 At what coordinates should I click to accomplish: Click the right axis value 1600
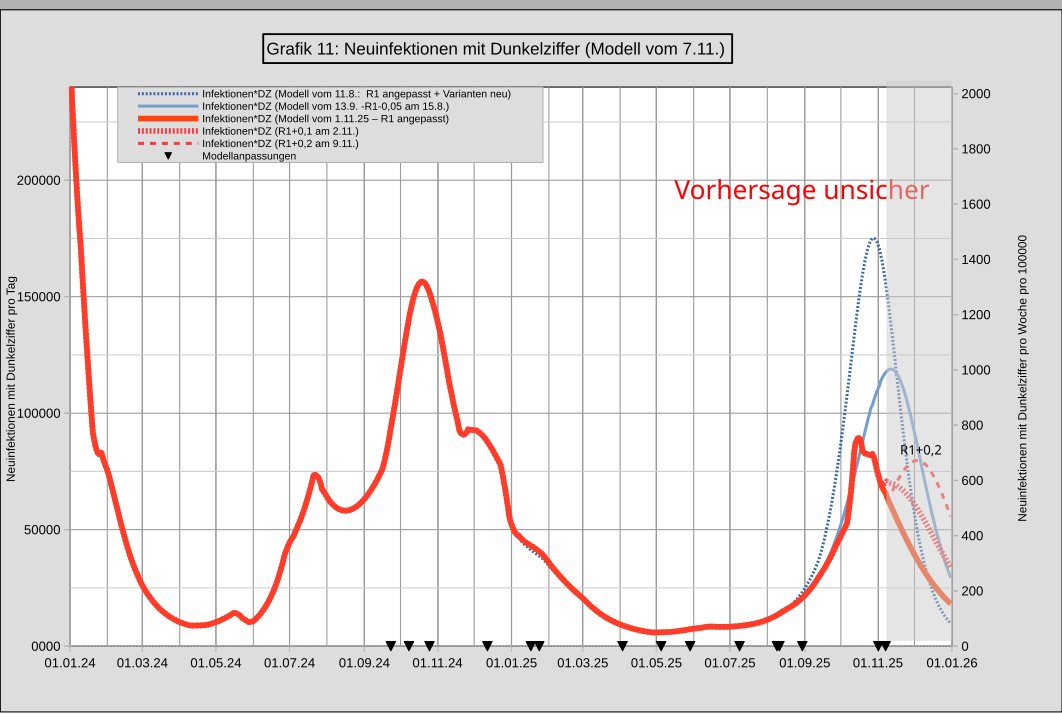pos(976,204)
